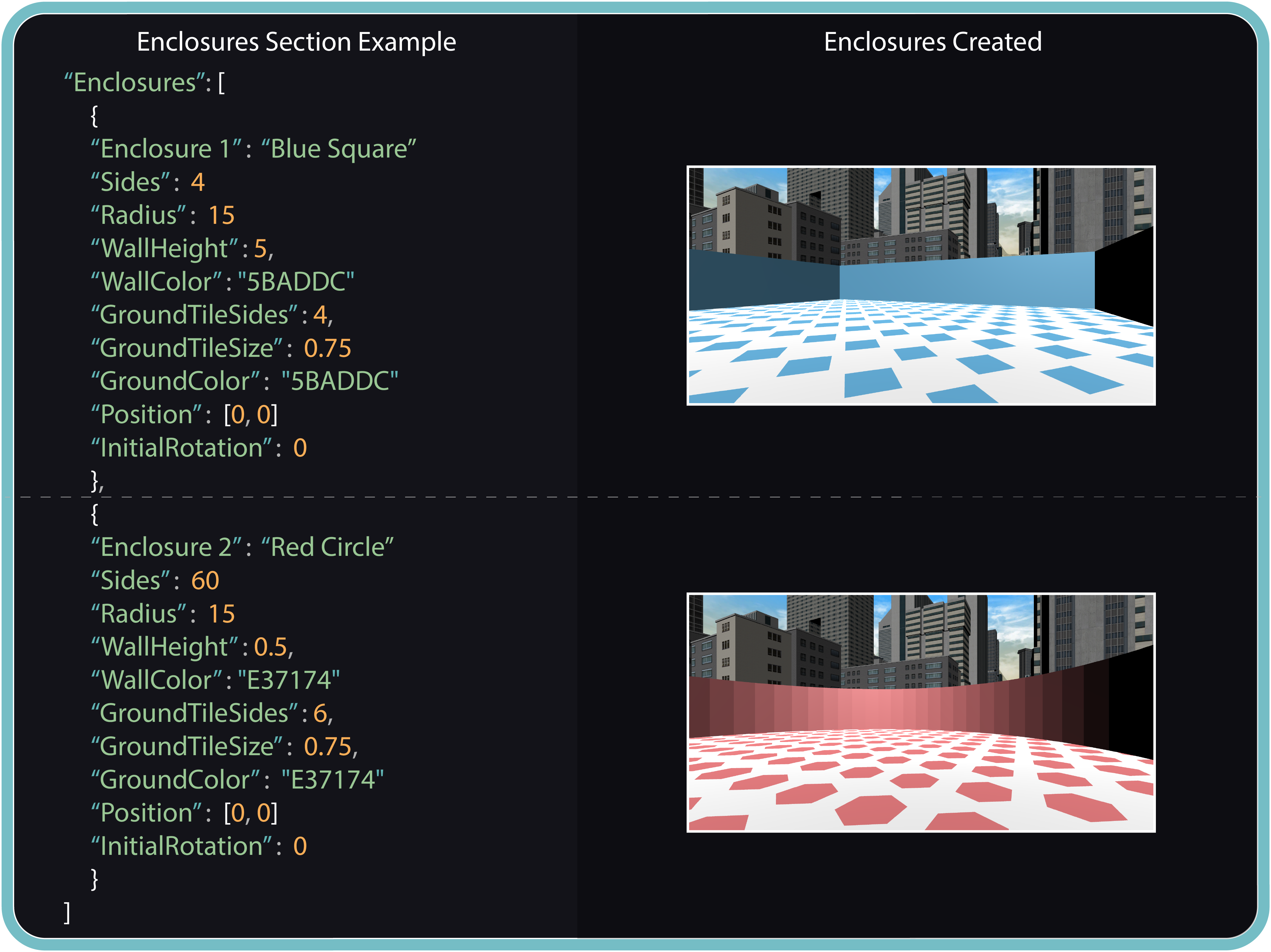This screenshot has height=952, width=1271.
Task: Click the first WallColor value "5BADDC"
Action: pos(296,281)
